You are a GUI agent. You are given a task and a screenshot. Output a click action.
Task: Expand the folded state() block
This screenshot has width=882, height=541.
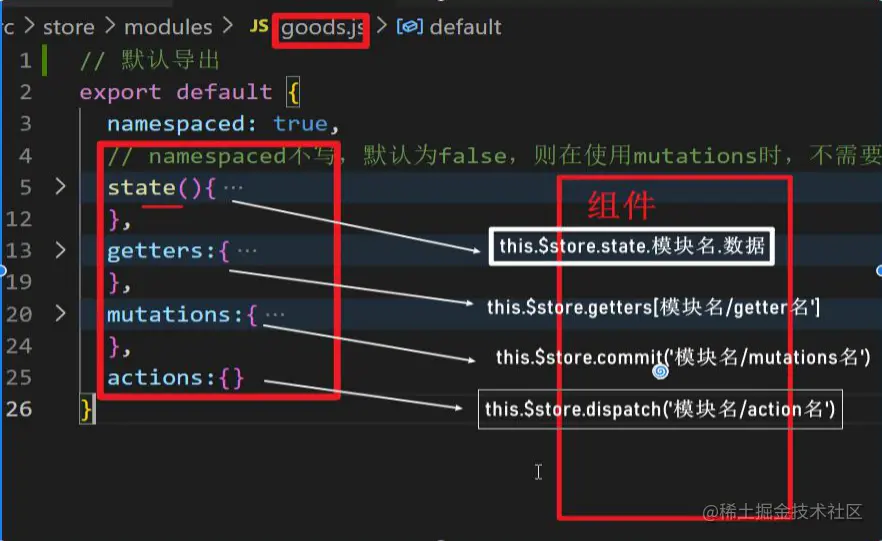(x=61, y=186)
